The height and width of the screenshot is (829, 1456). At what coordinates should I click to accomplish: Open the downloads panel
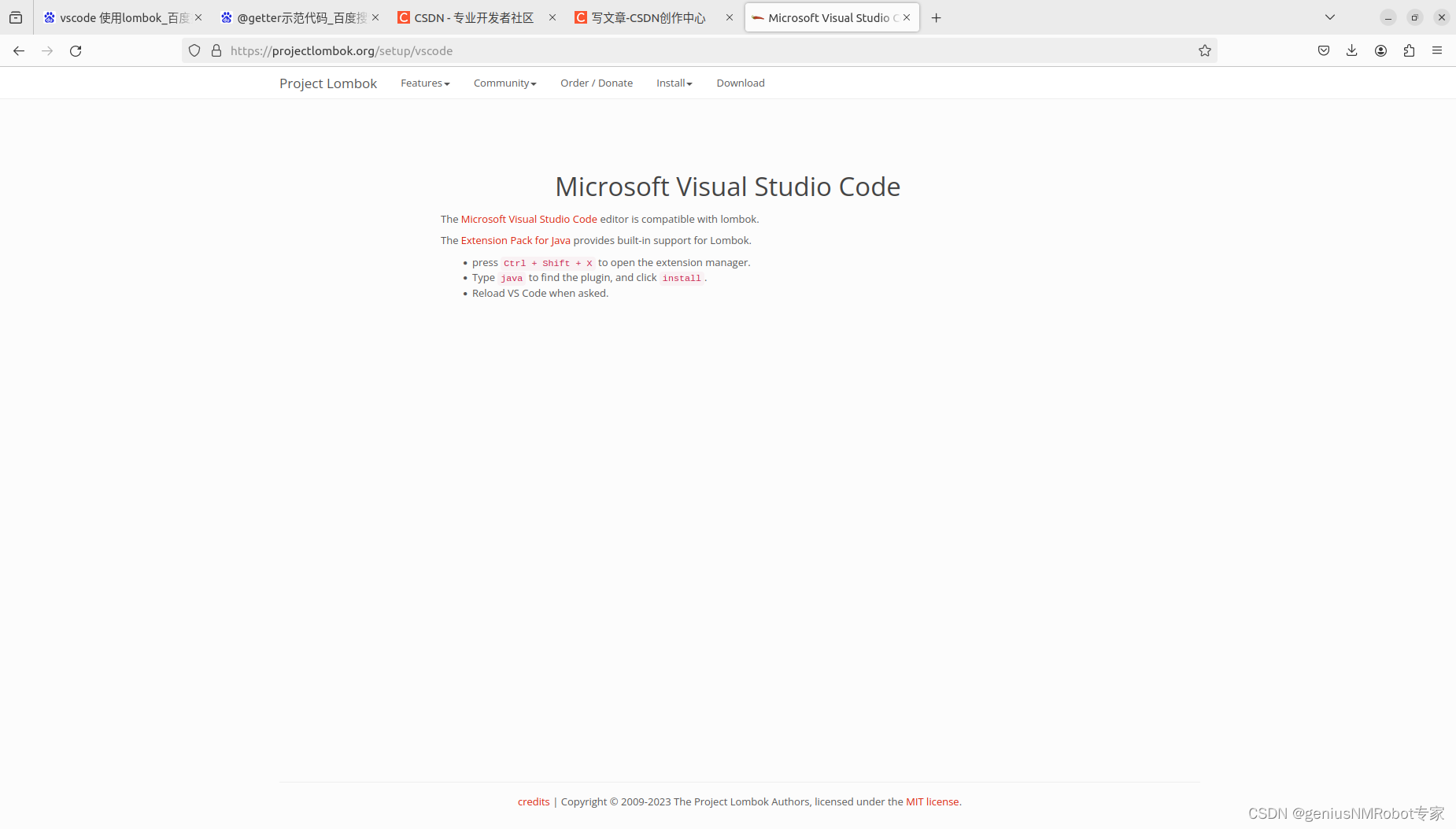coord(1352,50)
